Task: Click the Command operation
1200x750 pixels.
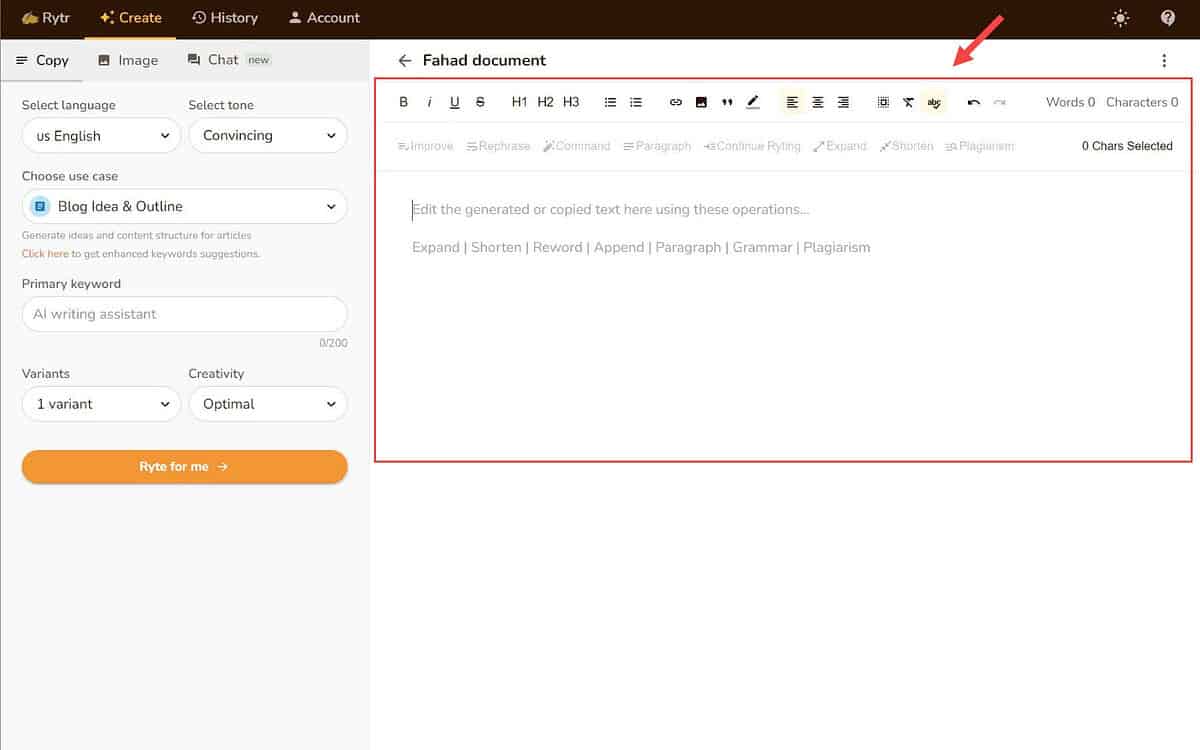Action: point(576,146)
